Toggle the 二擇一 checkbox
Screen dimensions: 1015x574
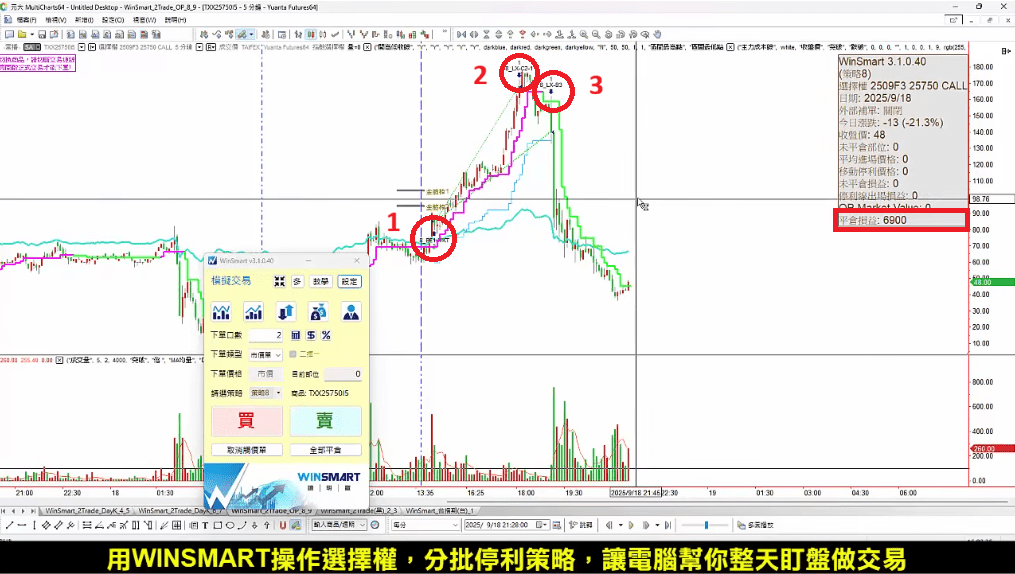tap(292, 354)
